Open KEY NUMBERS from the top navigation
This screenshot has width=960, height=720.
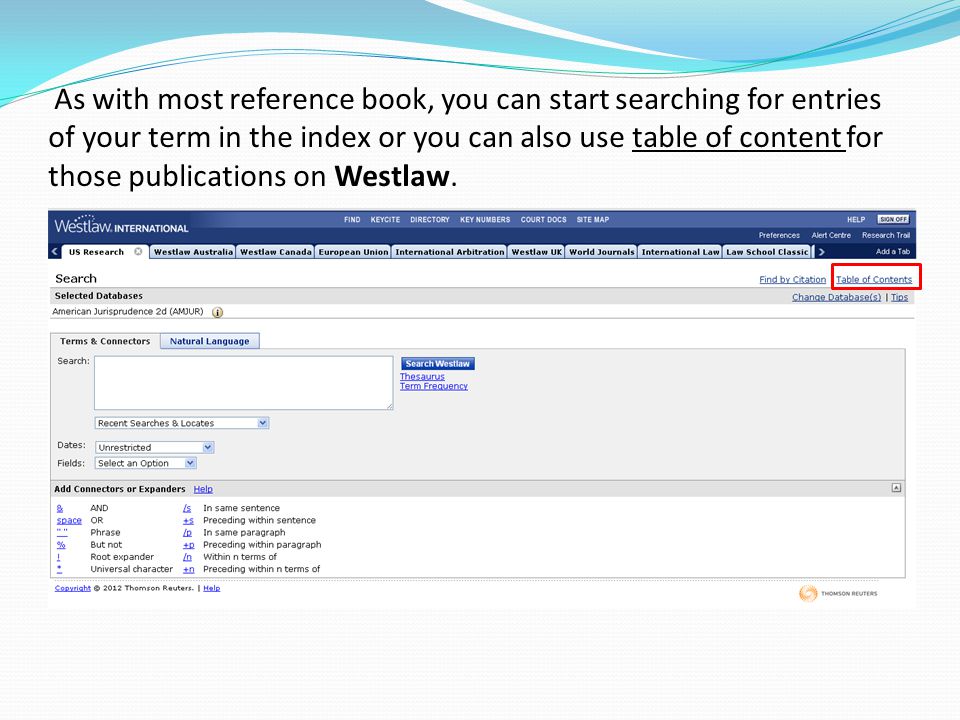[485, 219]
